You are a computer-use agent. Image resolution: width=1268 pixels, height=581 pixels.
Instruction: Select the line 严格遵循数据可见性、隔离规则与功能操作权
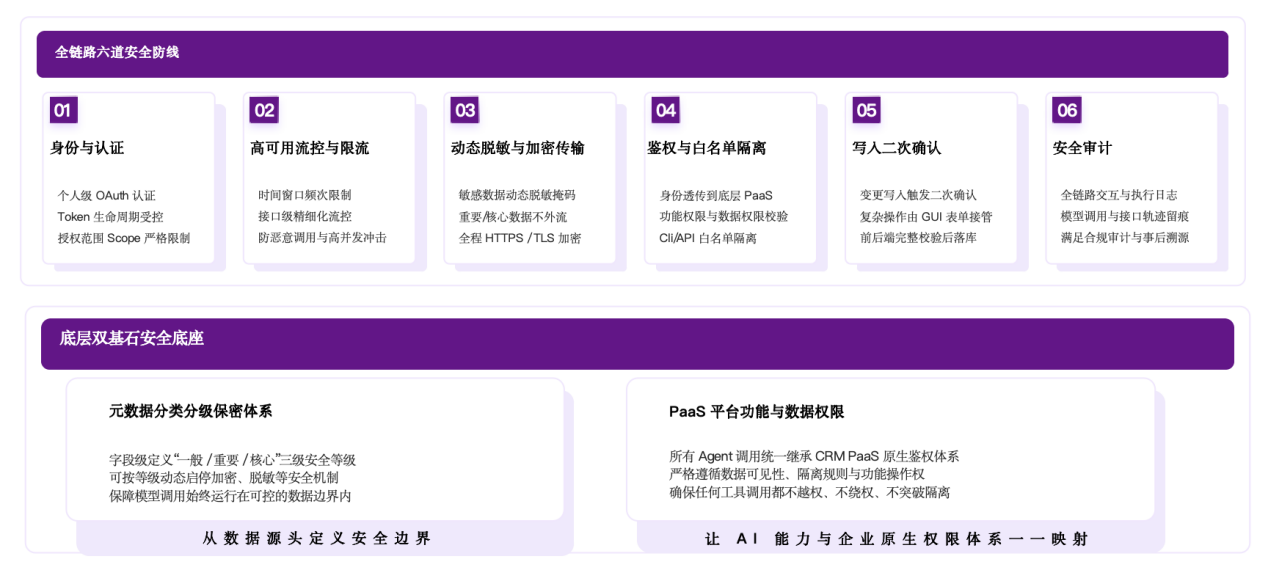pyautogui.click(x=797, y=474)
